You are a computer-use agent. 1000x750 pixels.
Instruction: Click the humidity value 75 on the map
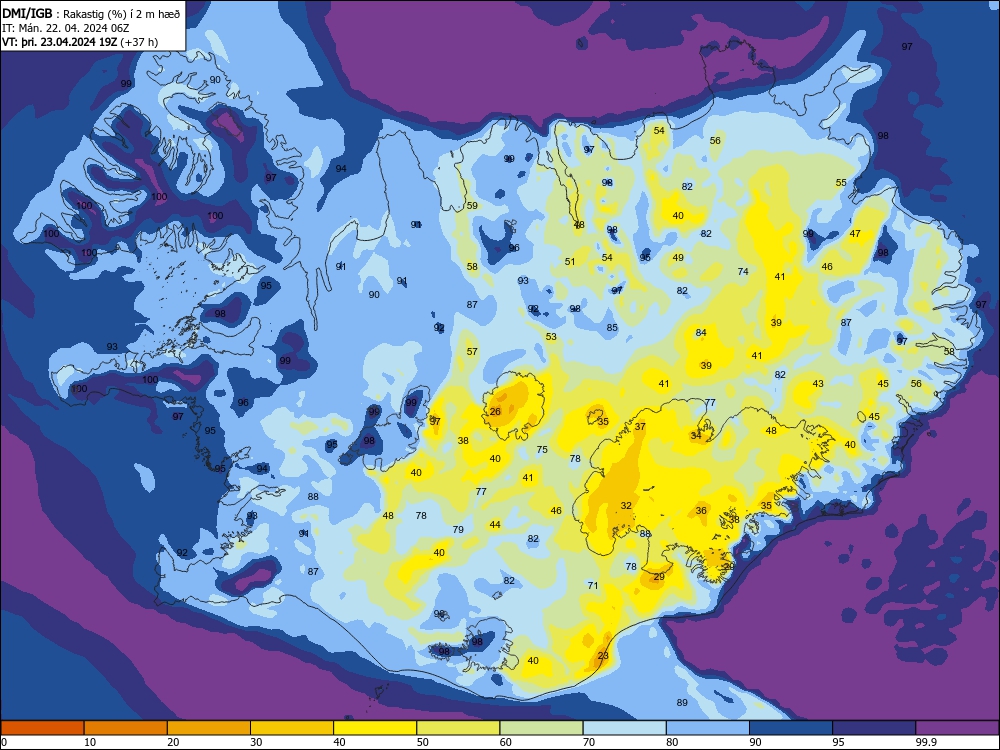tap(542, 449)
